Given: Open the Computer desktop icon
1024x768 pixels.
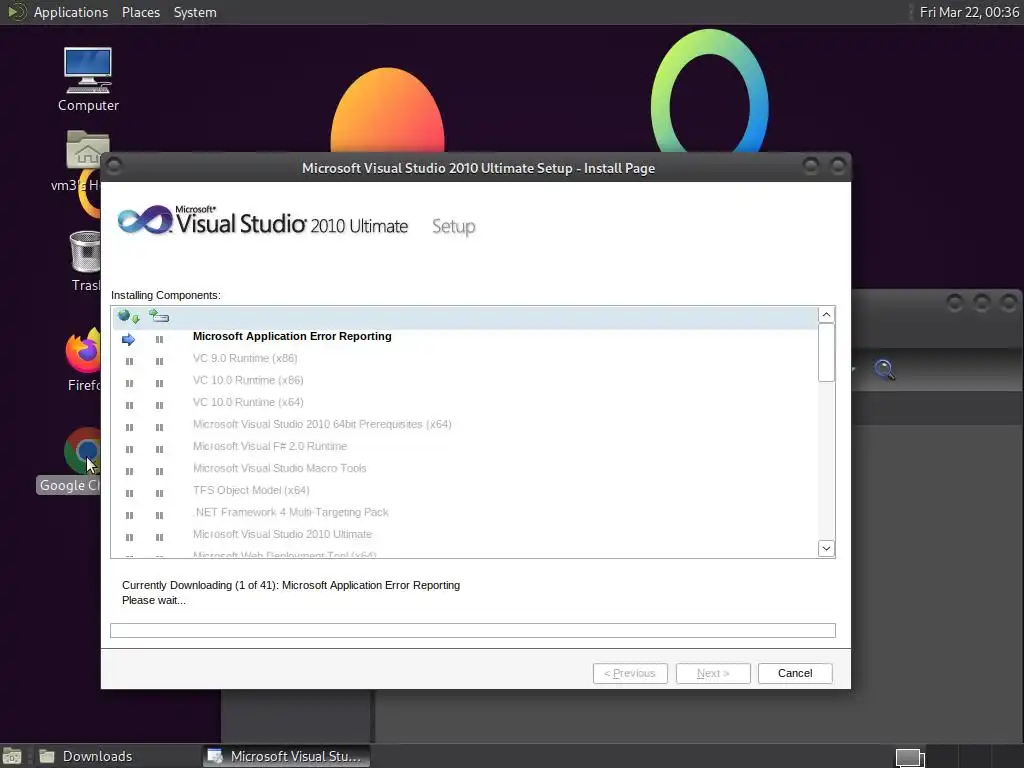Looking at the screenshot, I should [88, 80].
